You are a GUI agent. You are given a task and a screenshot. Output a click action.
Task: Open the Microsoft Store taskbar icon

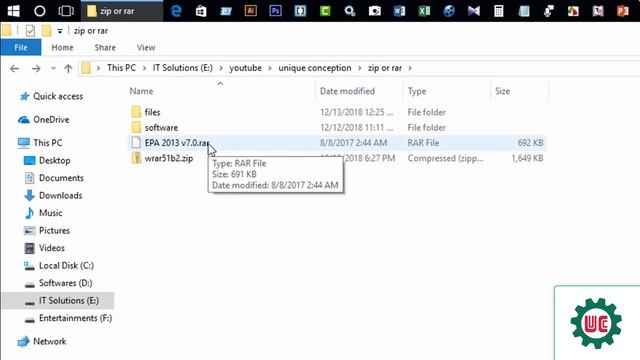[201, 11]
